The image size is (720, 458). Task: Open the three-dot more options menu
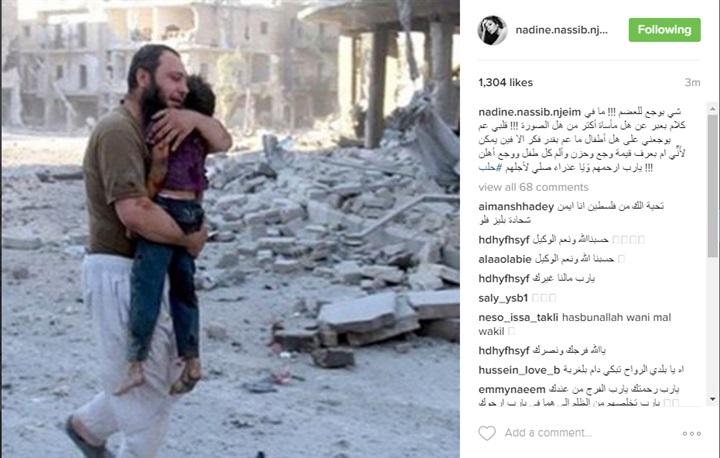(x=692, y=433)
